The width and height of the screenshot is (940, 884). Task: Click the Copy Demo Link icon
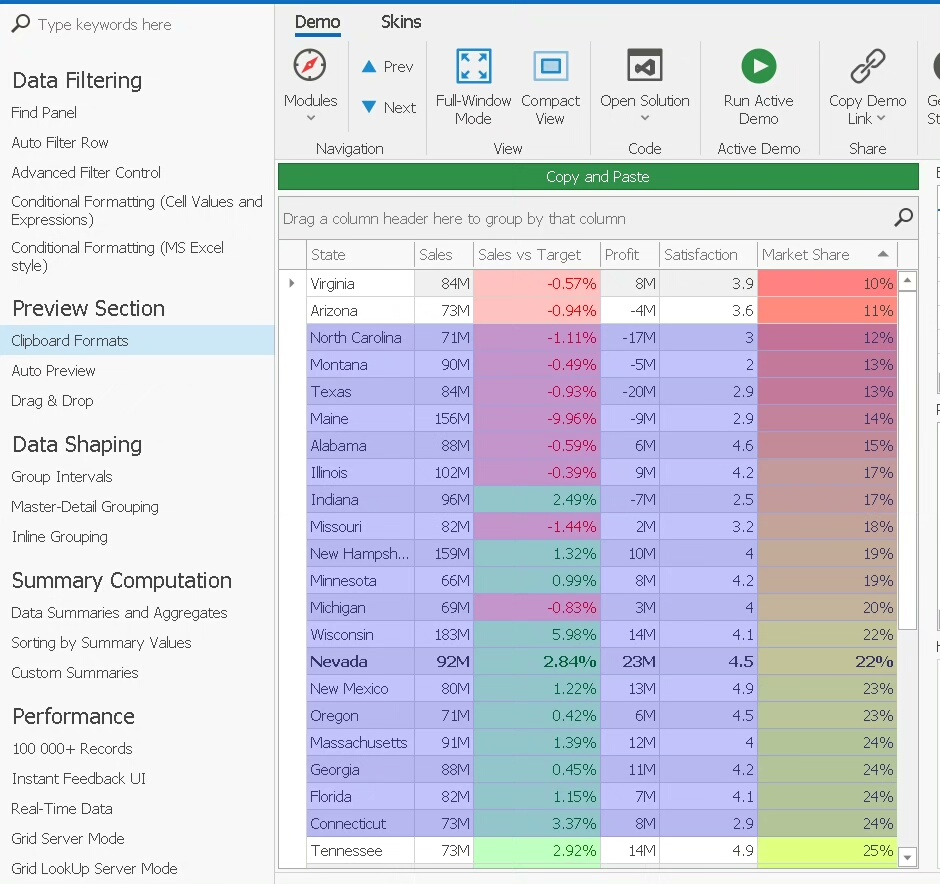(867, 67)
